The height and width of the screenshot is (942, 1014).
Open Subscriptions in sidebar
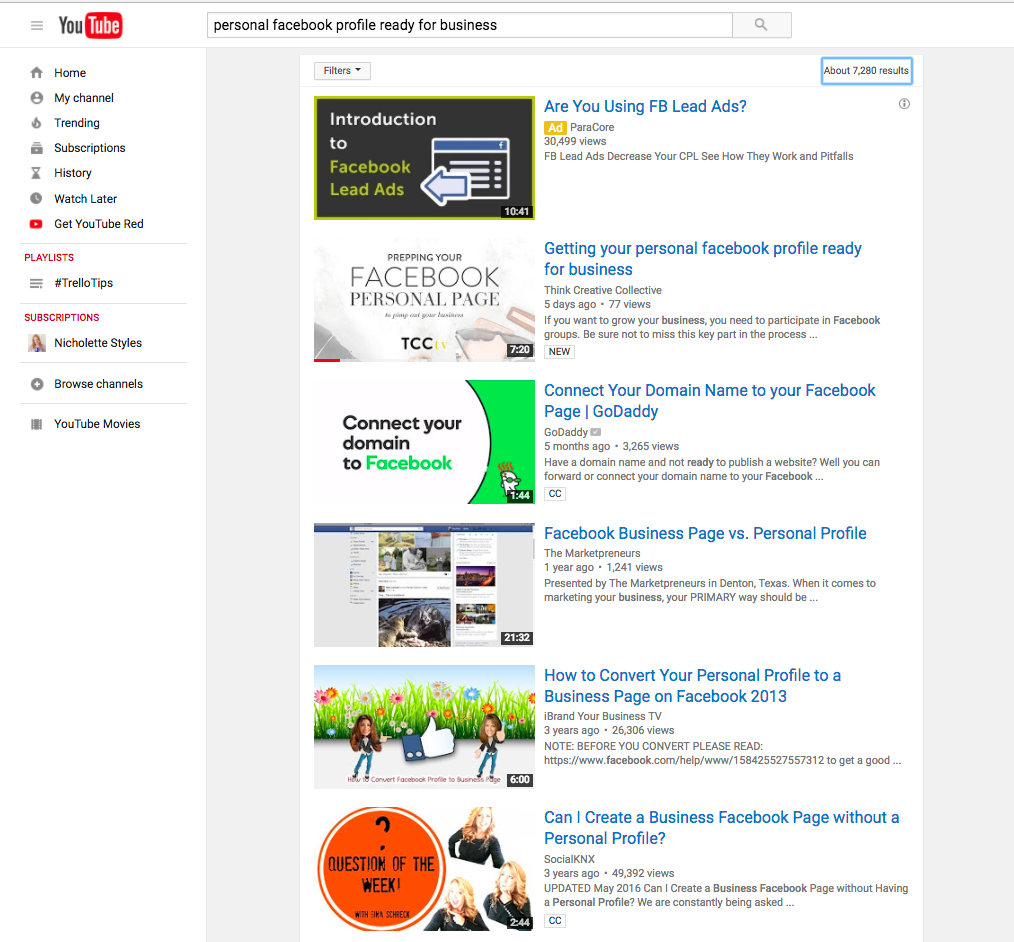(90, 148)
